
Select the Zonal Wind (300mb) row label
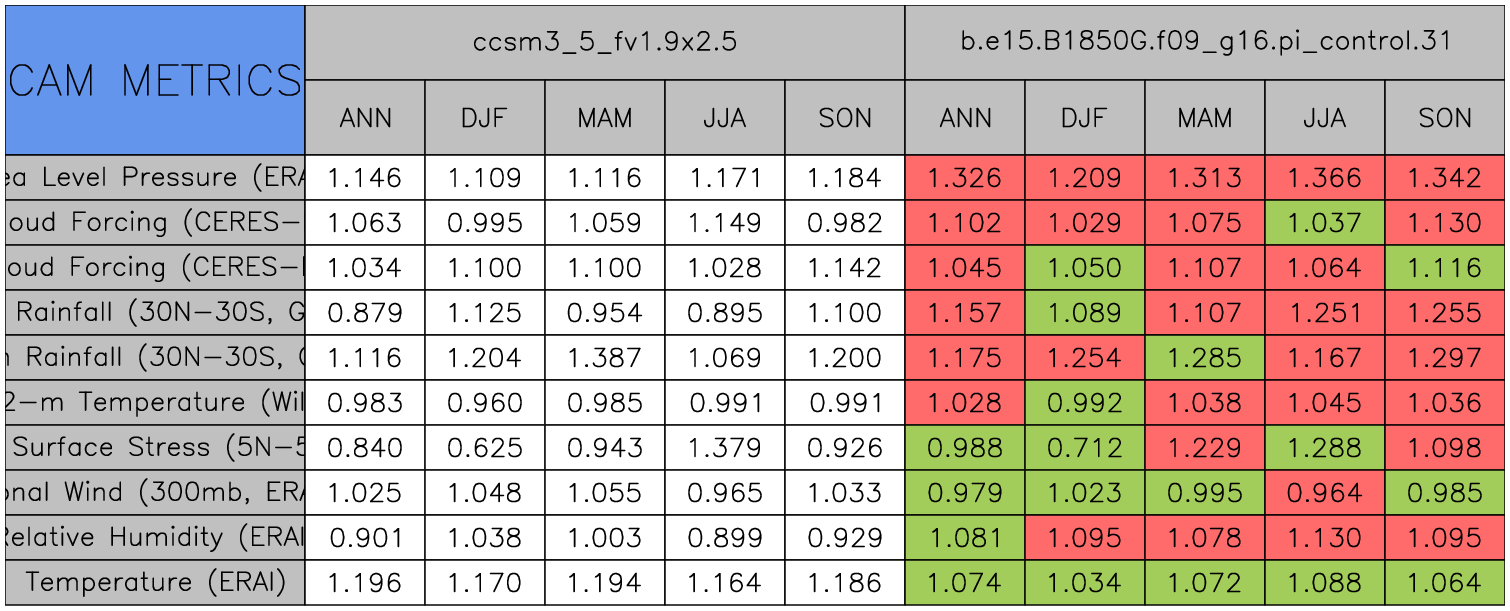pos(155,492)
